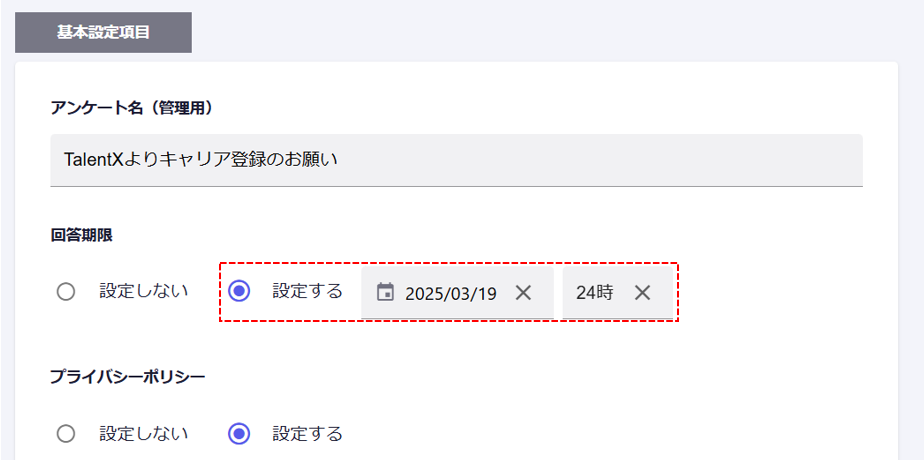The width and height of the screenshot is (924, 460).
Task: Select 設定しない radio under 回答期限
Action: point(66,292)
